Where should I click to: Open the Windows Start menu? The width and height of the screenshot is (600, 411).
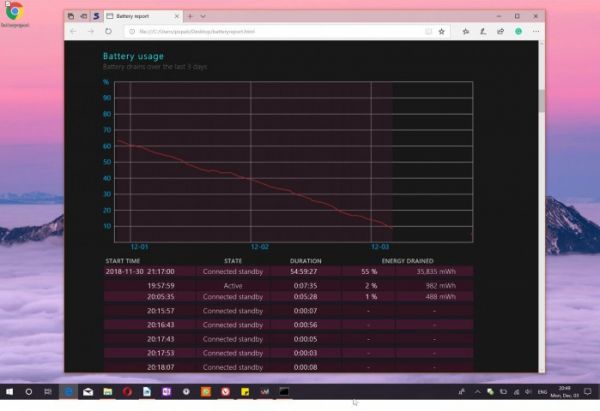10,392
